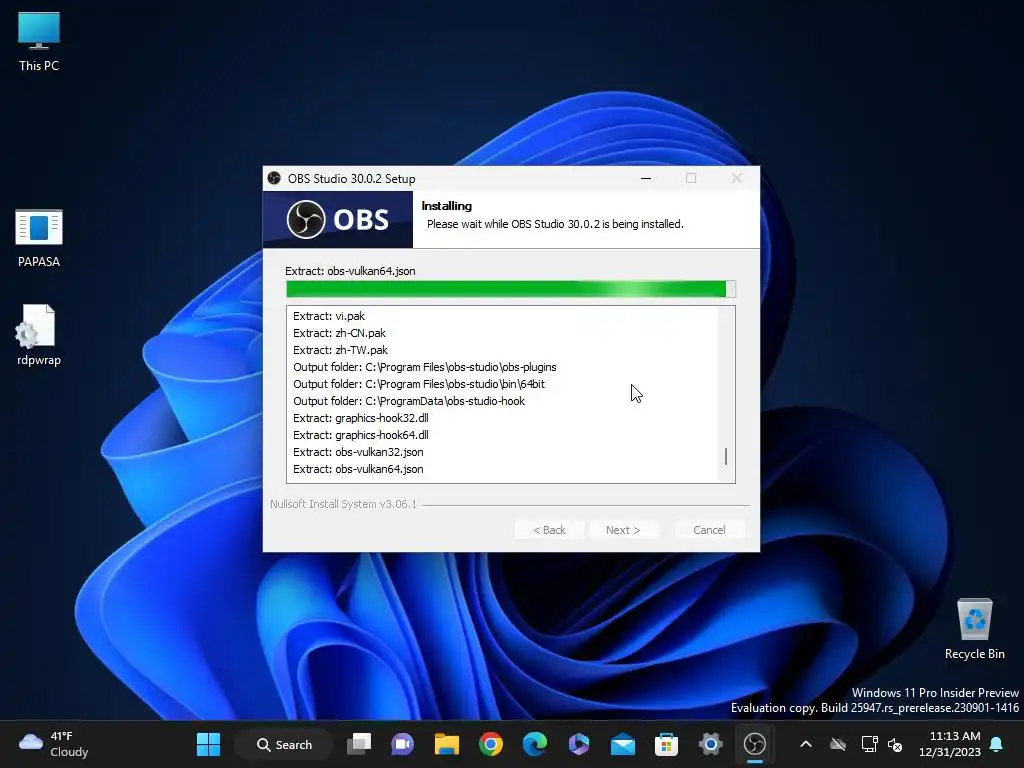
Task: Click the Nullsoft Install System v3.06.1 label
Action: click(x=344, y=504)
